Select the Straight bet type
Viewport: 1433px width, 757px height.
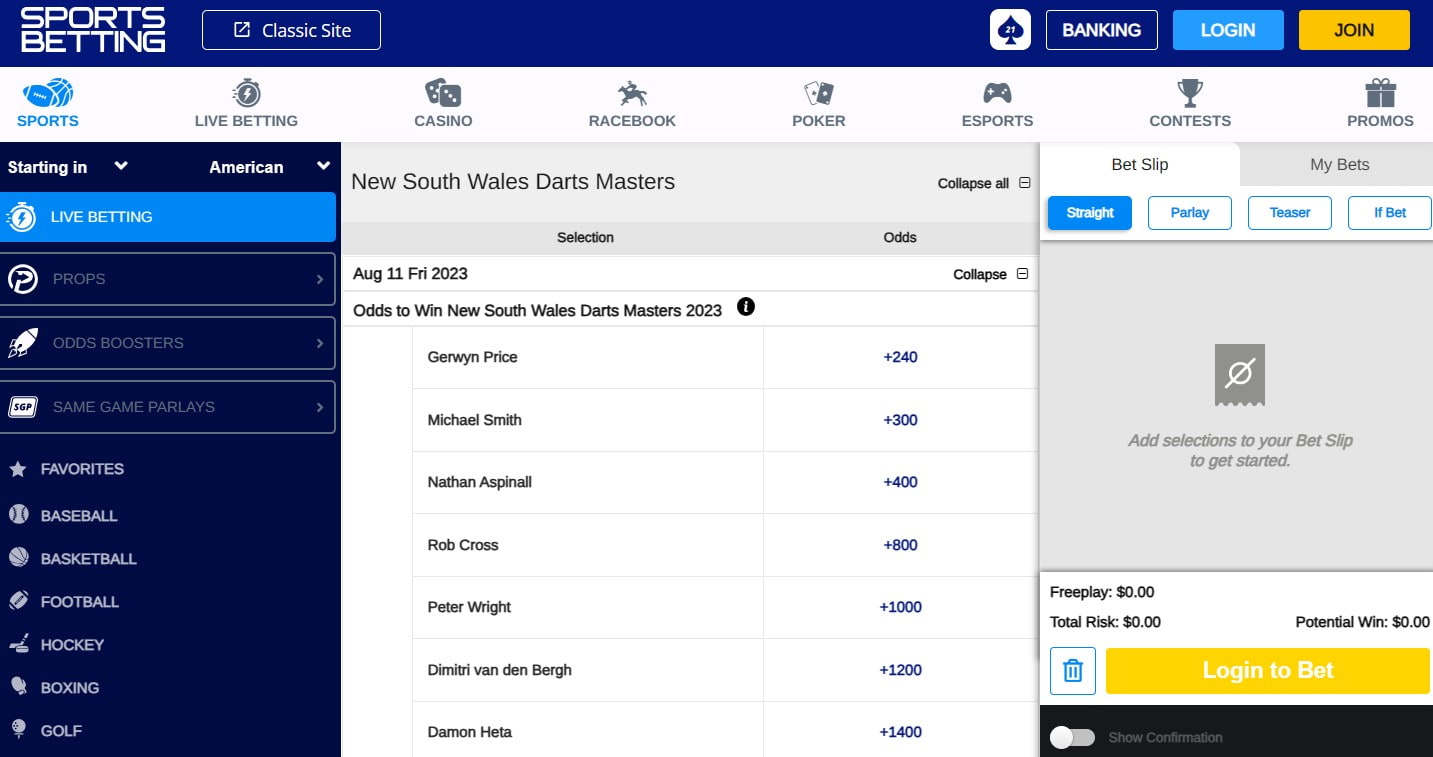click(x=1090, y=213)
